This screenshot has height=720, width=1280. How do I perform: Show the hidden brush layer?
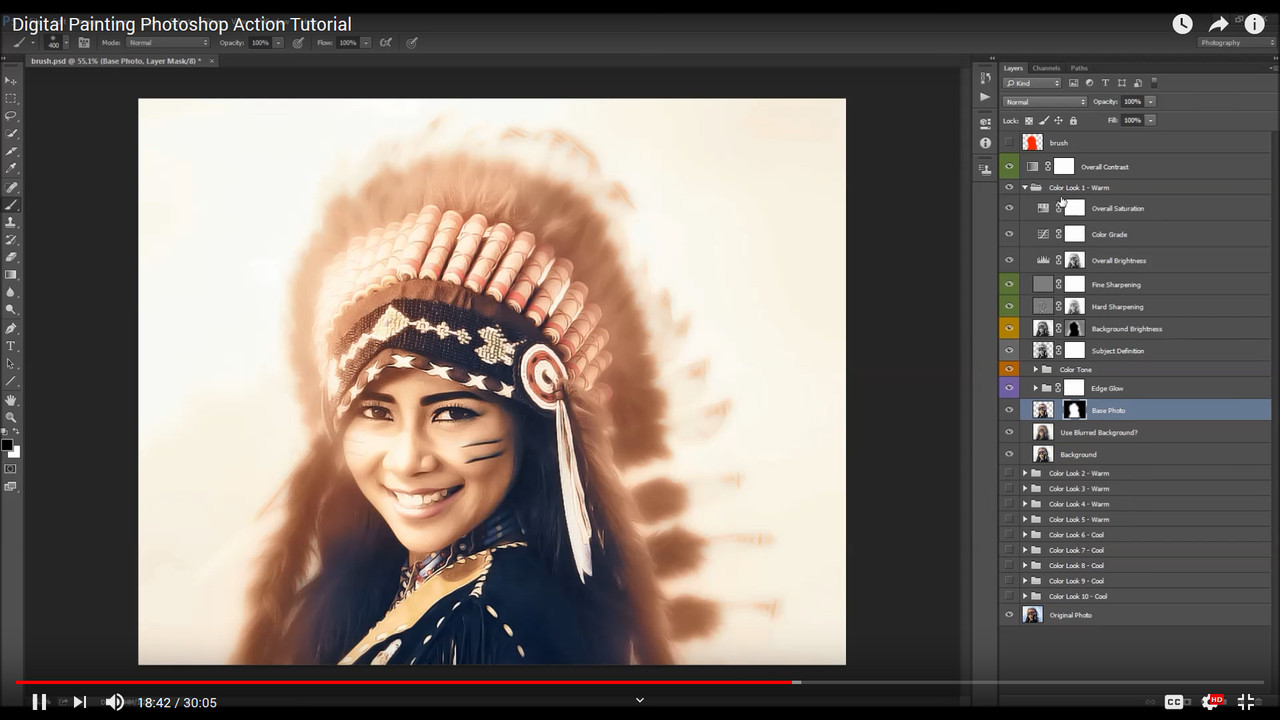(1009, 143)
